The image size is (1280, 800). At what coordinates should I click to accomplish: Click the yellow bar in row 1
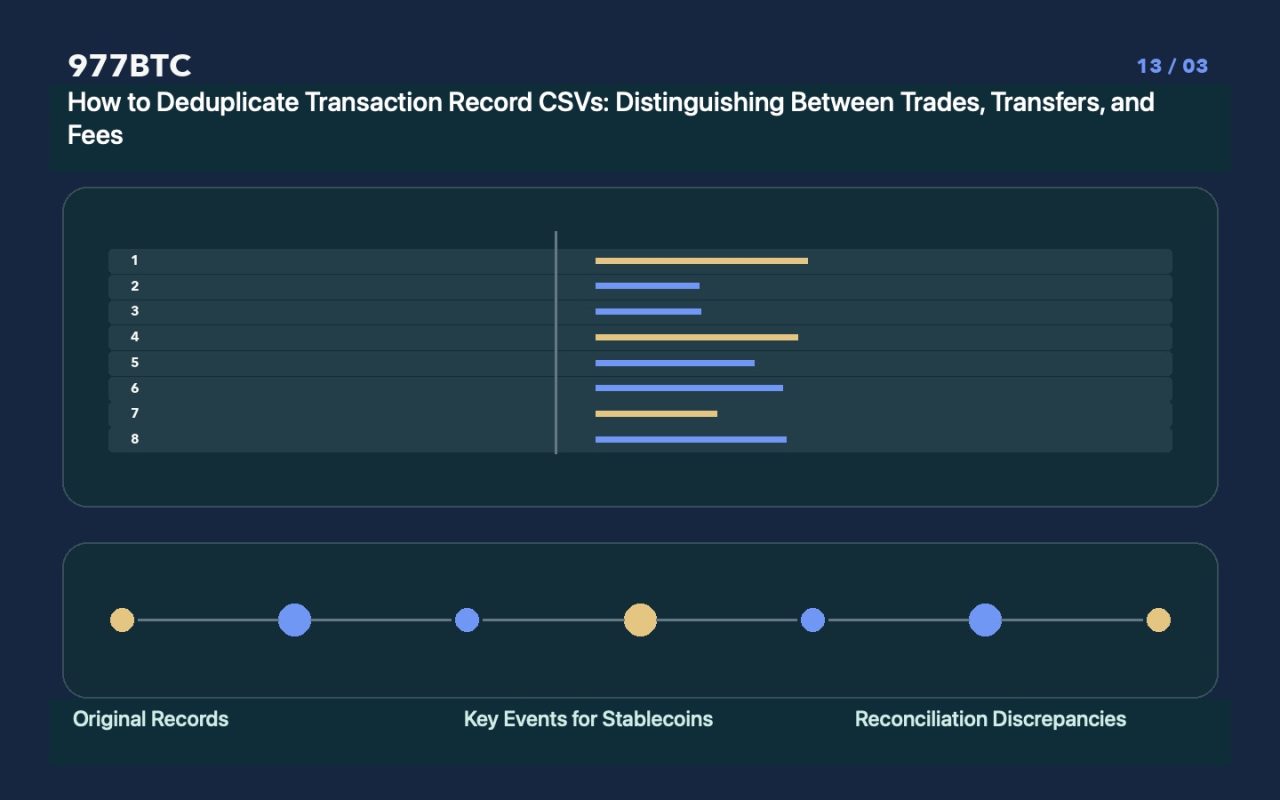[701, 261]
